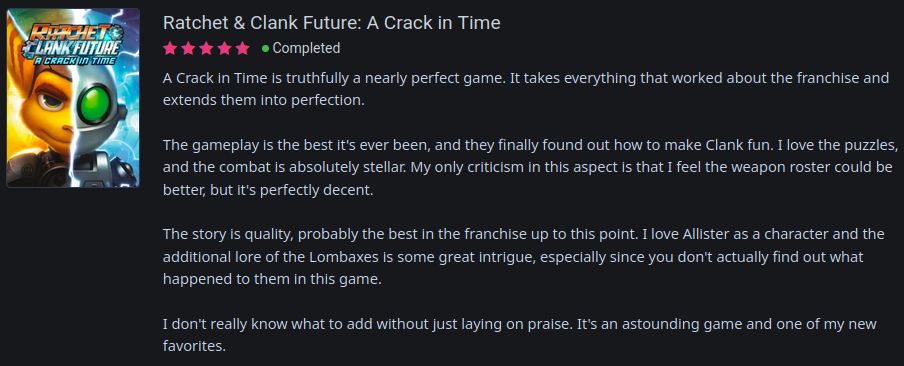
Task: Click the paragraph starting 'The story is quality'
Action: [523, 257]
